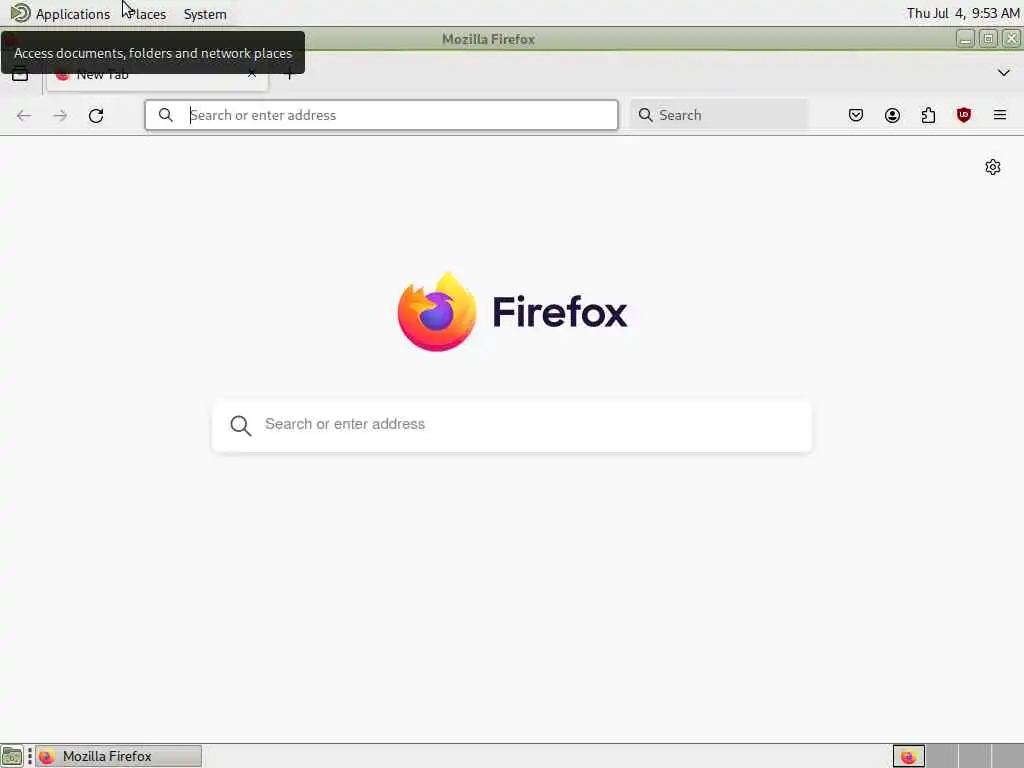Focus the address bar in toolbar
1024x768 pixels.
381,115
